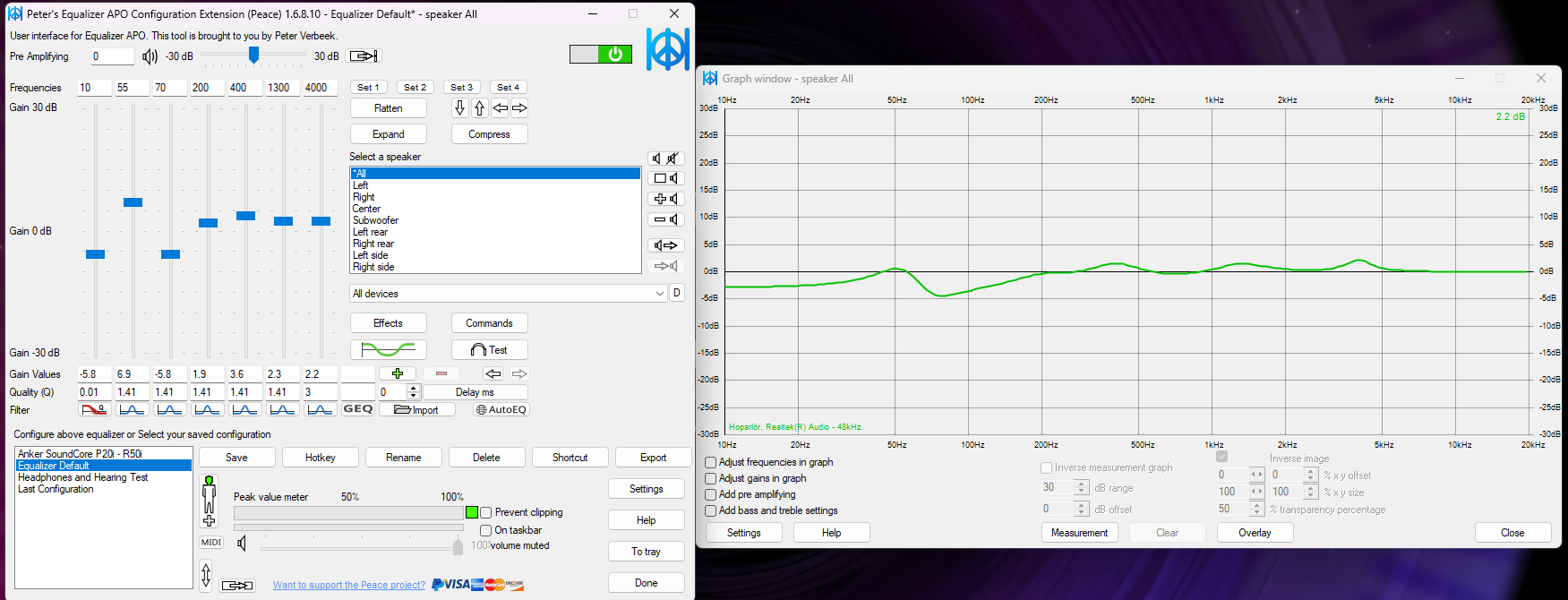Enable the Prevent clipping checkbox

click(486, 513)
